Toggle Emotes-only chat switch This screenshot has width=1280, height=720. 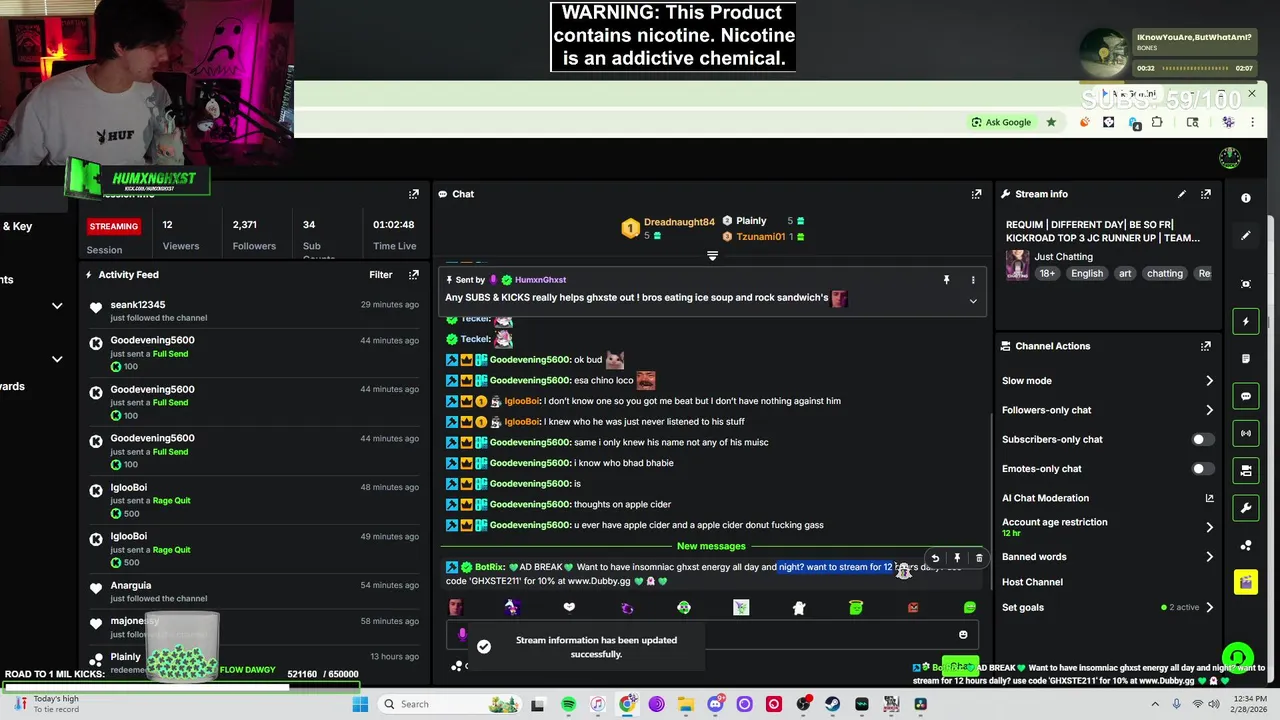[x=1203, y=468]
